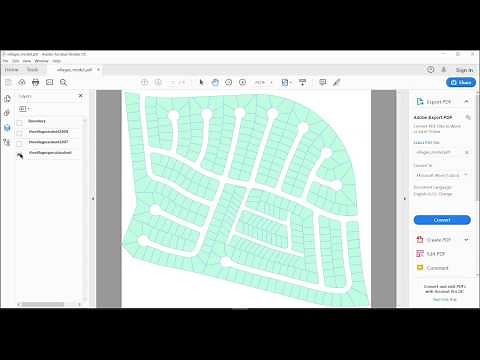Click the yellow Comment tool icon
This screenshot has width=480, height=360.
click(x=420, y=268)
